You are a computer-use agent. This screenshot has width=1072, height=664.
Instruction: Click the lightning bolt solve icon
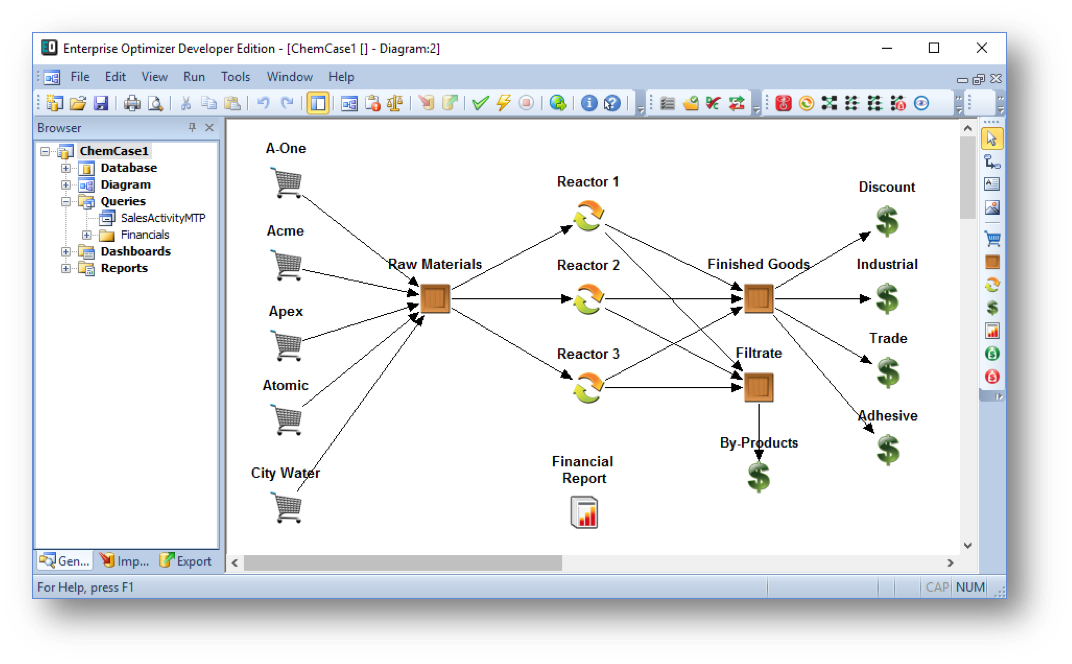(503, 102)
